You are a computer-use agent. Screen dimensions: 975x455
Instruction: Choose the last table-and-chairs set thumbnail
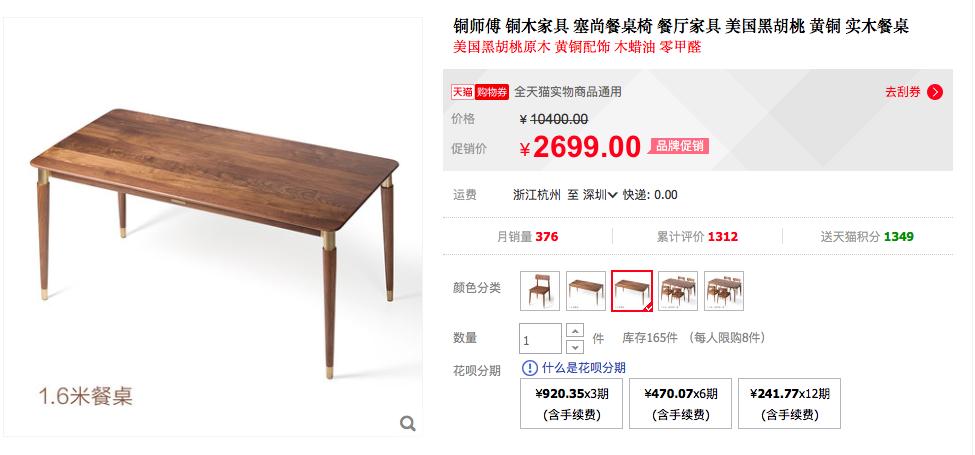tap(724, 291)
